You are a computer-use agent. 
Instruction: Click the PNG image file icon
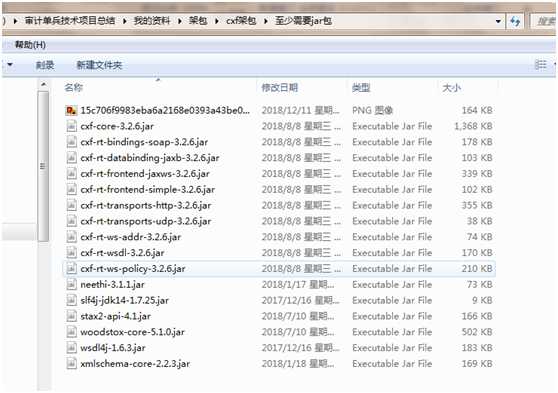tap(71, 110)
